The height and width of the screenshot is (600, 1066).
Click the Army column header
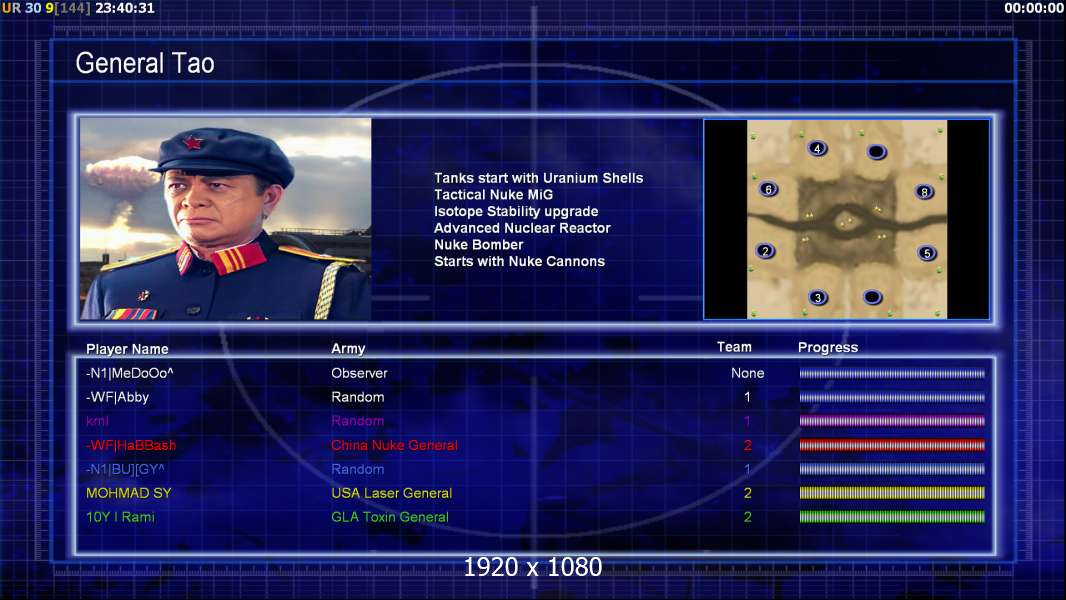click(x=348, y=349)
